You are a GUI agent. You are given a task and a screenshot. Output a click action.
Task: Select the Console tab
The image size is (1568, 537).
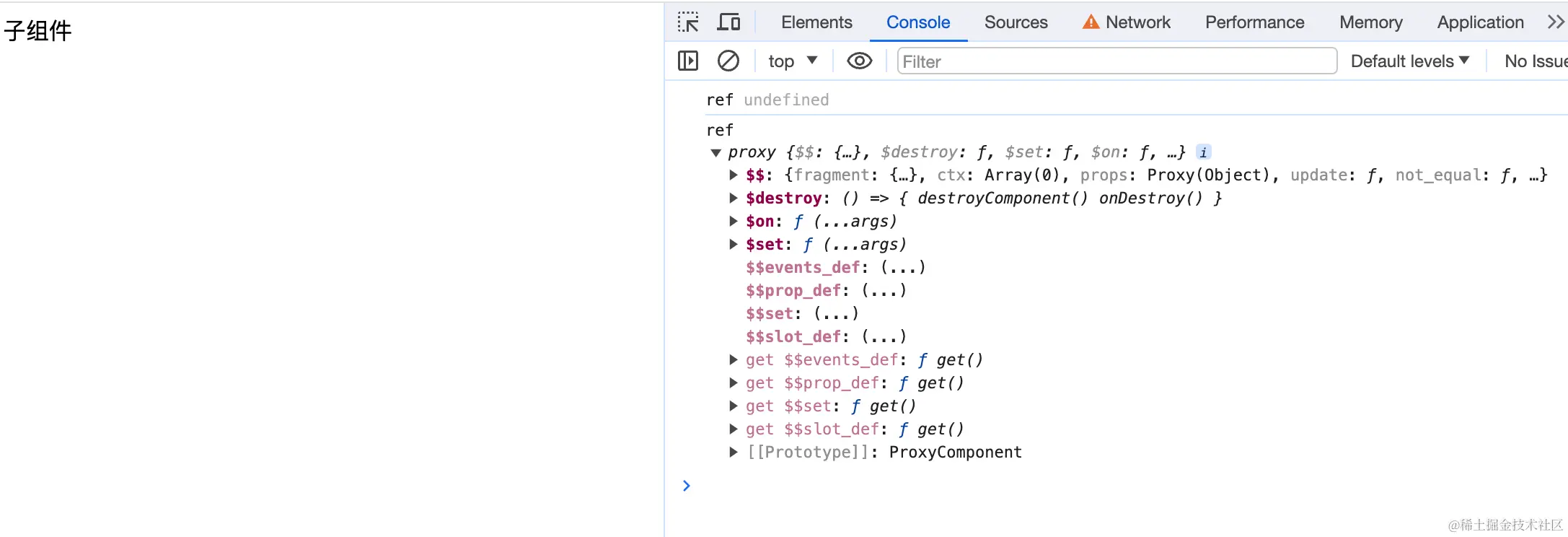[918, 22]
